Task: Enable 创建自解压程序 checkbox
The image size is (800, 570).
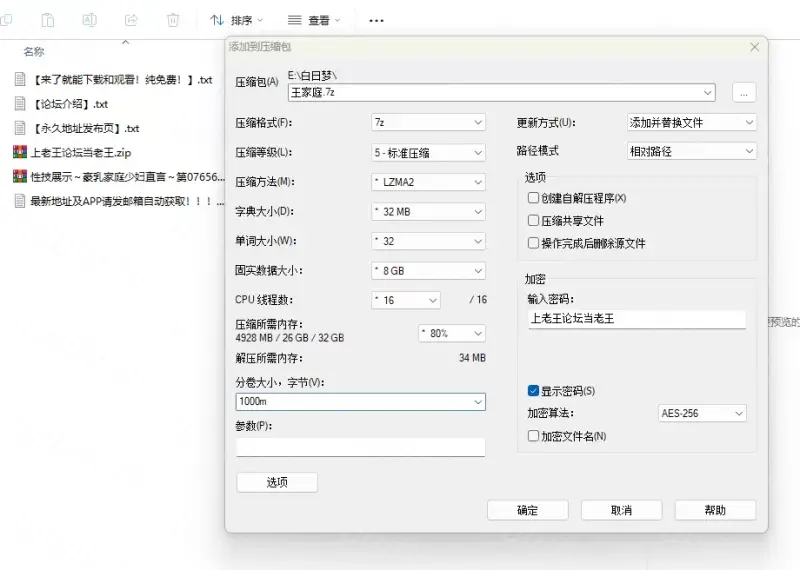Action: [x=534, y=198]
